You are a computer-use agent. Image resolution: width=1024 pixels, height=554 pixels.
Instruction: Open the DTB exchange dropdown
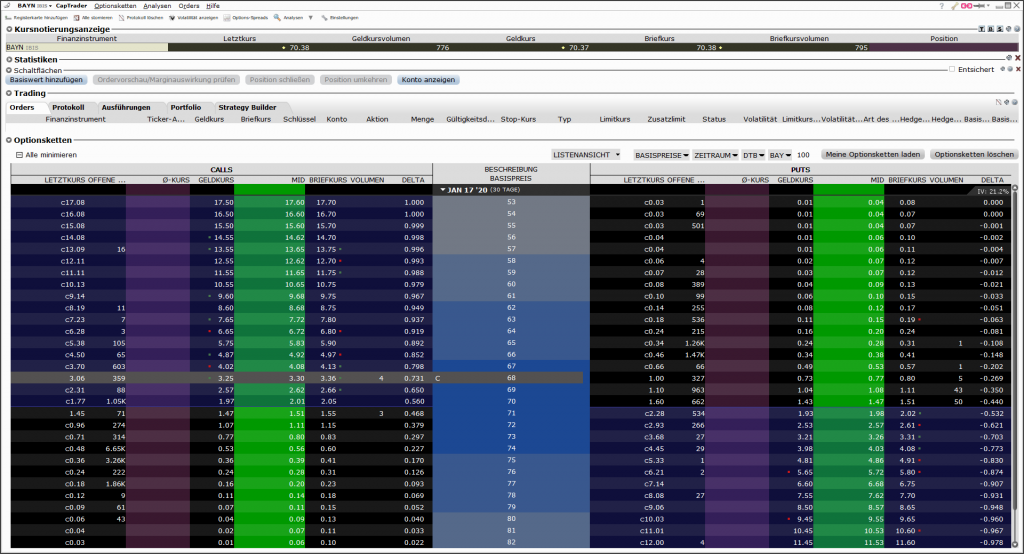tap(753, 155)
